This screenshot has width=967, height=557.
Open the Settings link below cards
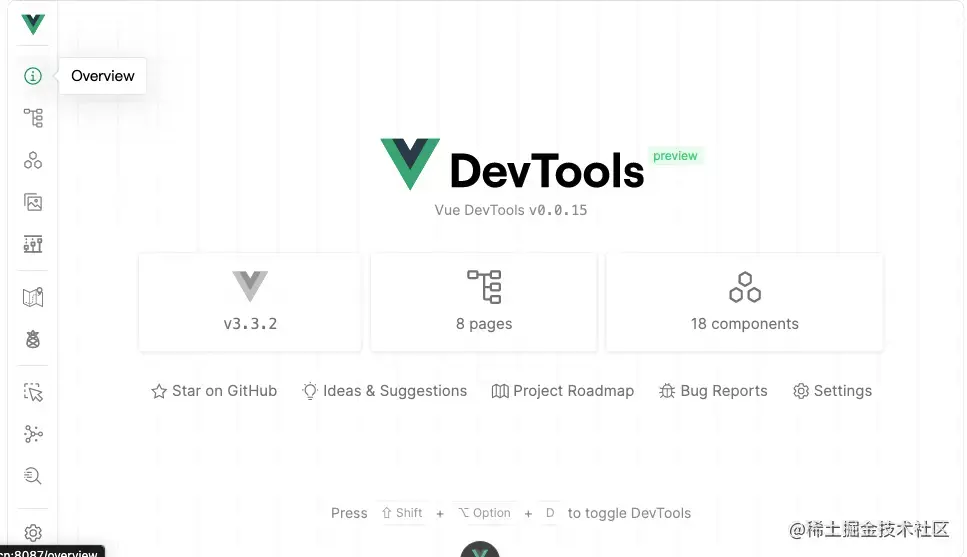click(832, 391)
